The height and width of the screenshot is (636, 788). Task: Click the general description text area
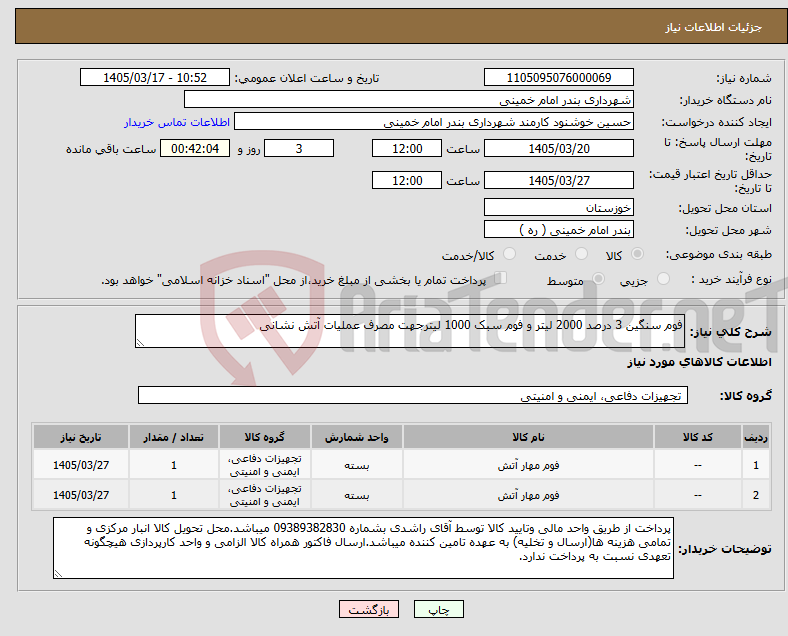click(x=410, y=331)
